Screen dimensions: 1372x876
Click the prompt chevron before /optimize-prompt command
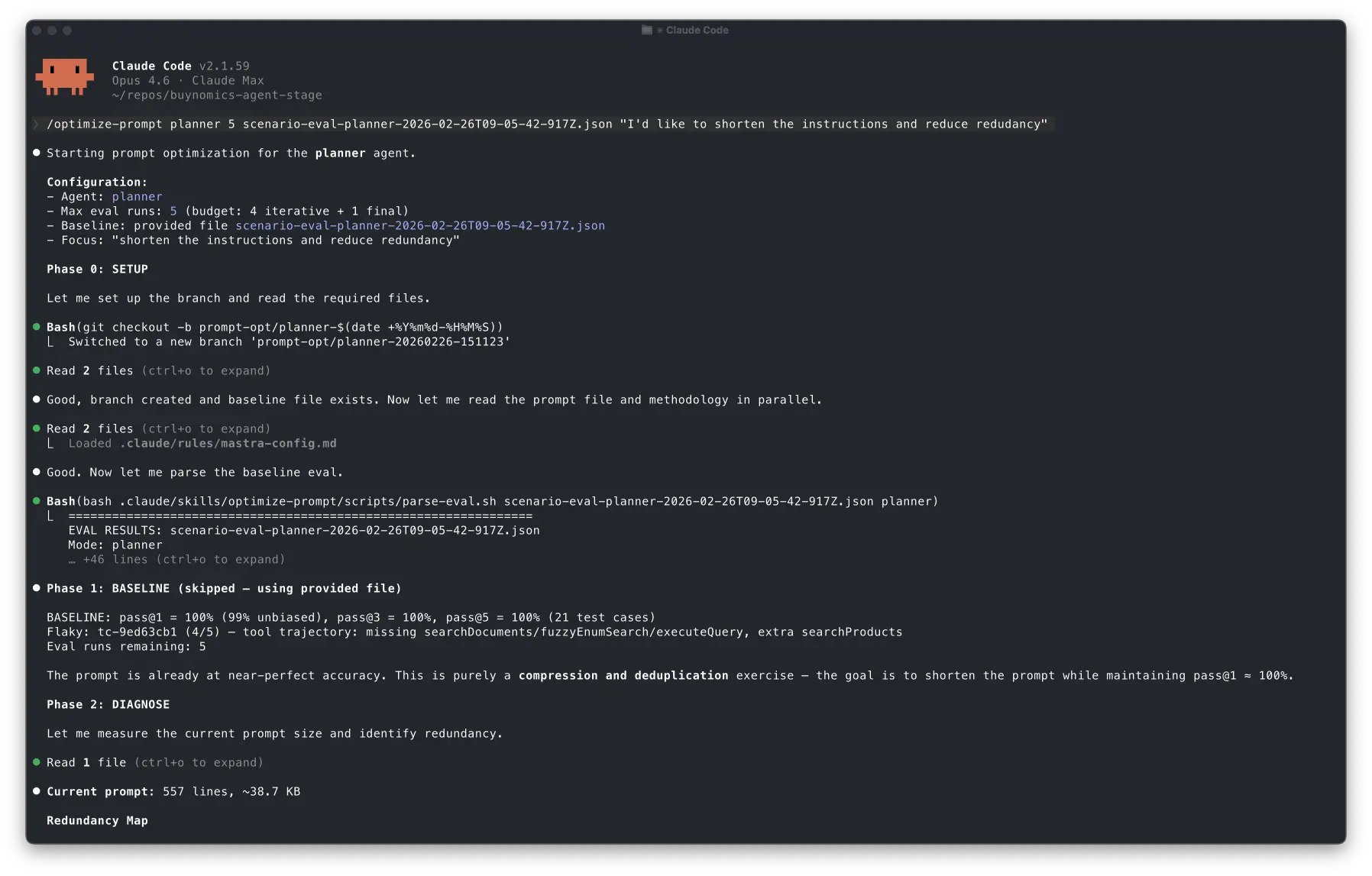point(36,124)
